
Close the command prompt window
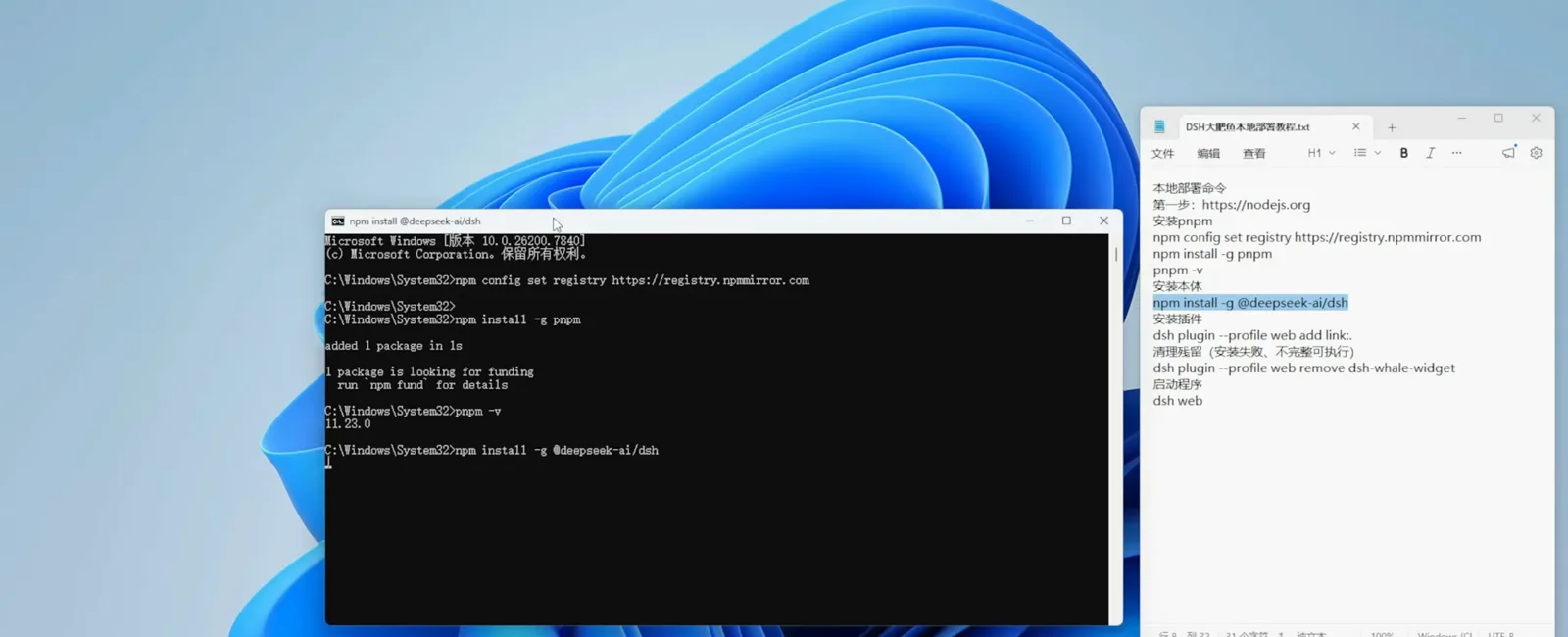click(x=1104, y=221)
